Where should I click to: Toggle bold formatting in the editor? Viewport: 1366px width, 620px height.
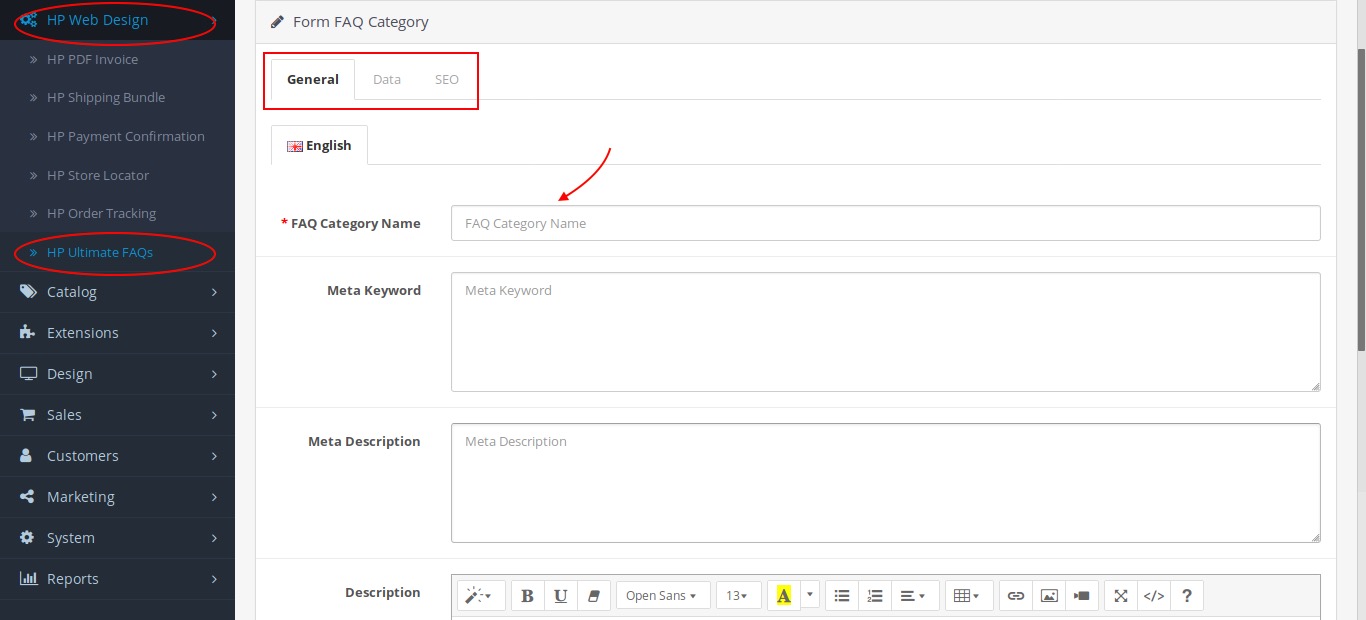point(528,596)
